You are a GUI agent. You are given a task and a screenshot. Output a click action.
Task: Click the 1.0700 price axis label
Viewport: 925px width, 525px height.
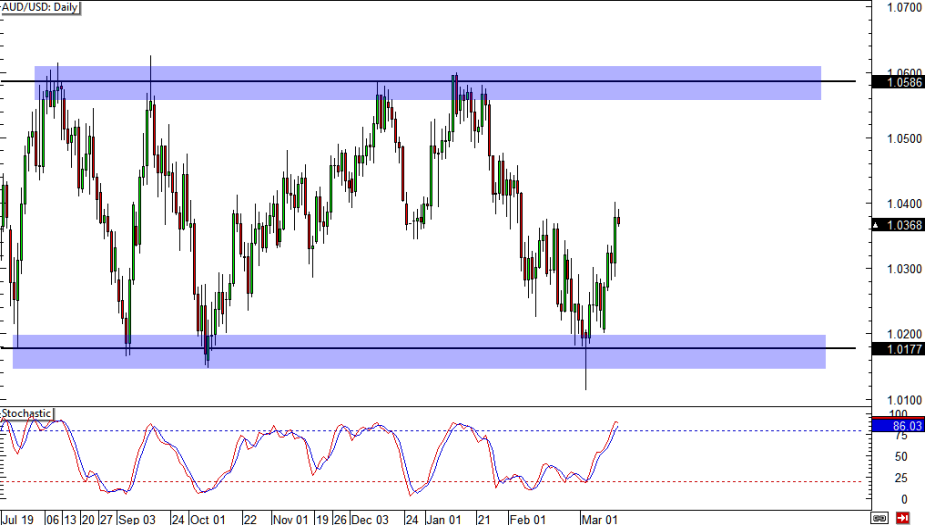(x=904, y=8)
